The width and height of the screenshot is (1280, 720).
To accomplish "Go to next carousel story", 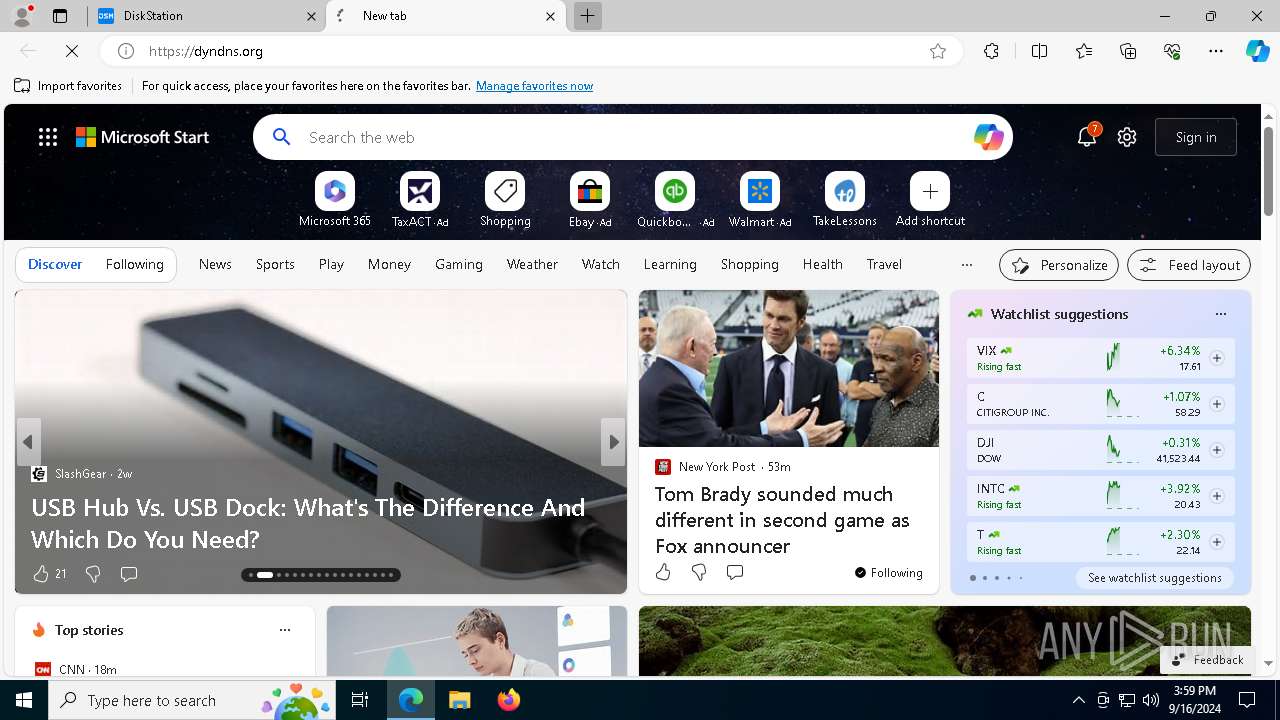I will [613, 441].
